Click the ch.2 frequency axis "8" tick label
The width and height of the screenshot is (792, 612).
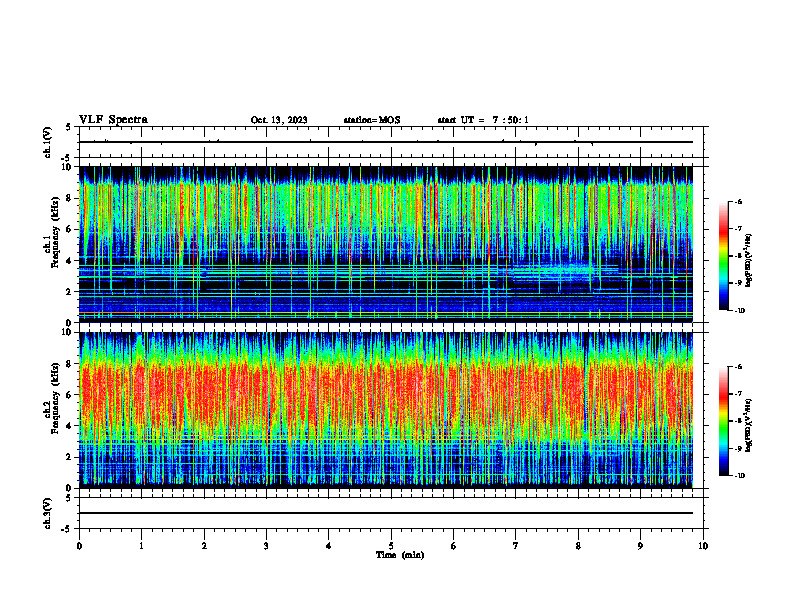point(69,364)
